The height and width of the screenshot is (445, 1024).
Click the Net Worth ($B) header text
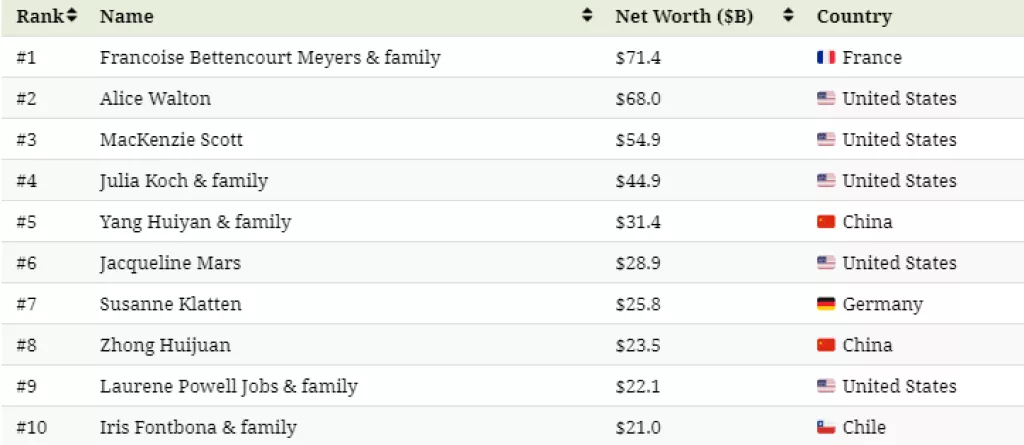click(x=685, y=16)
